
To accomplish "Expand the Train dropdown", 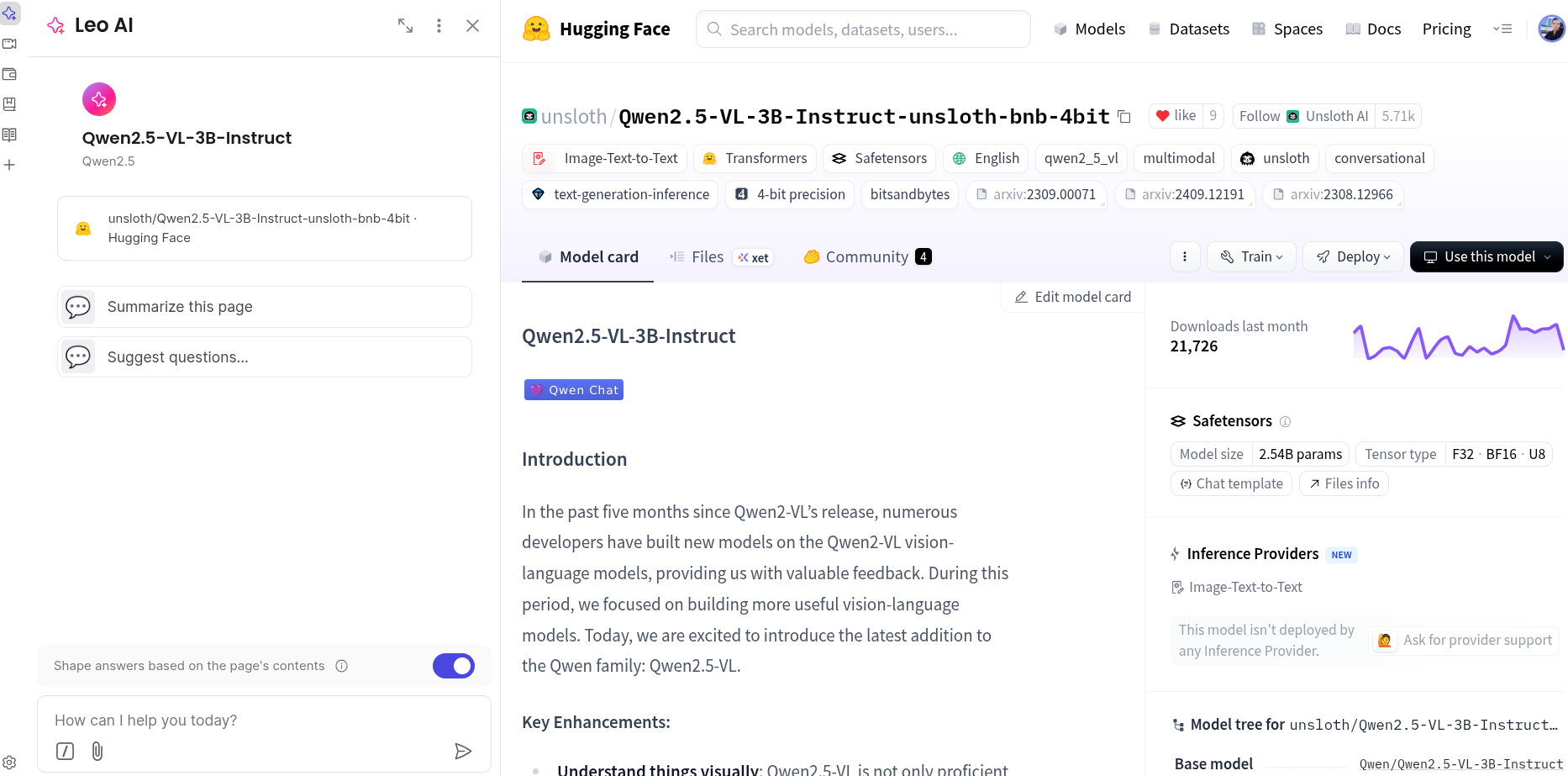I will pos(1252,257).
